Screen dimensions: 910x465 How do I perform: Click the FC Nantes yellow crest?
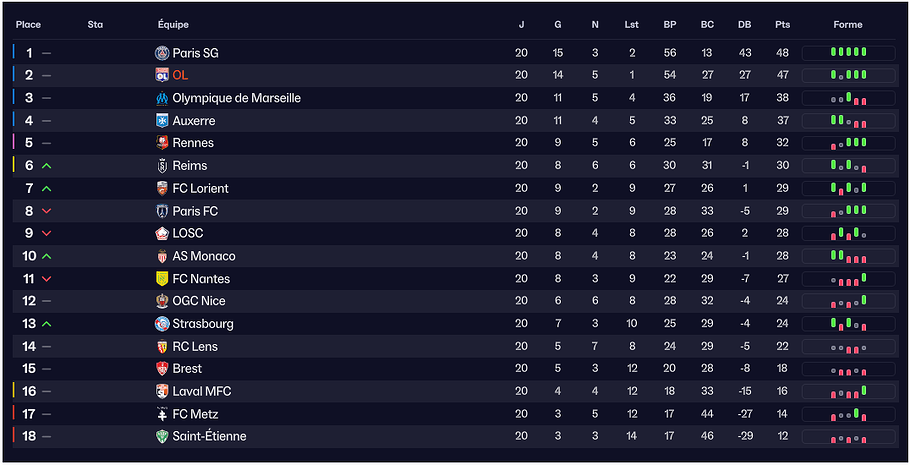coord(162,279)
